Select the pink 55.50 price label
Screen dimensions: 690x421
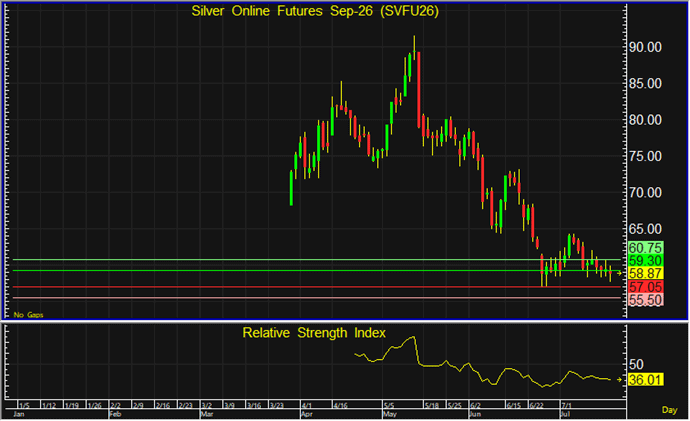pyautogui.click(x=645, y=300)
